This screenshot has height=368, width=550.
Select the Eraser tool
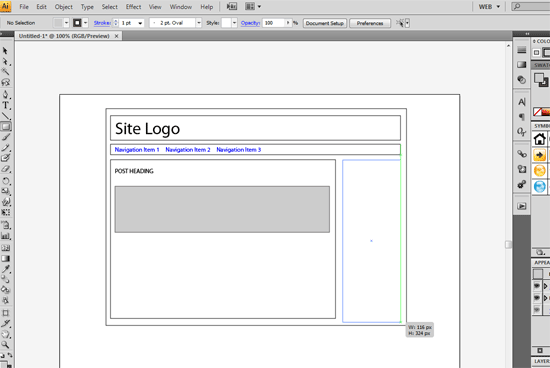tap(5, 169)
